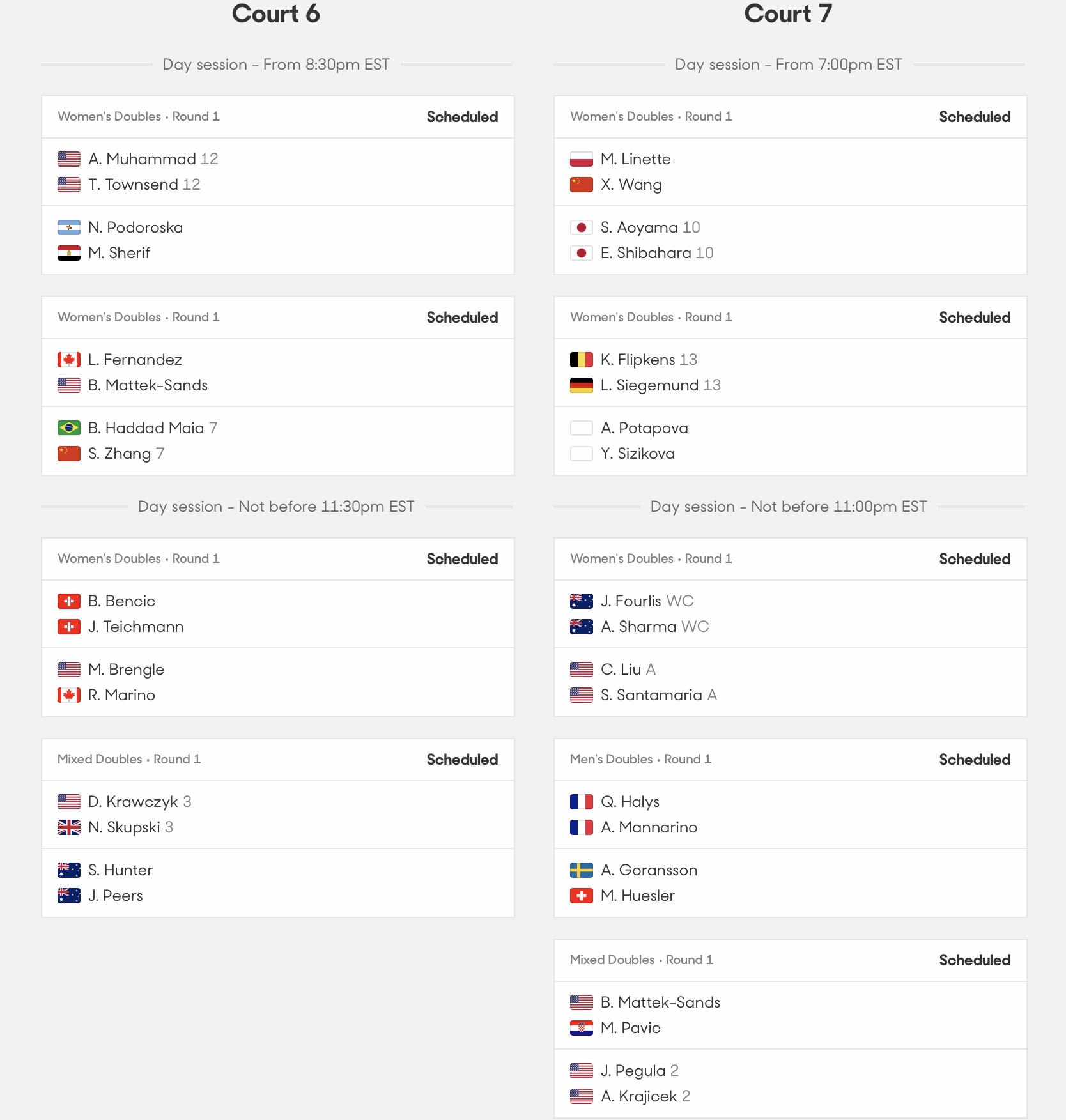This screenshot has height=1120, width=1066.
Task: Click the Germany flag next to L. Siegemund
Action: click(x=581, y=385)
